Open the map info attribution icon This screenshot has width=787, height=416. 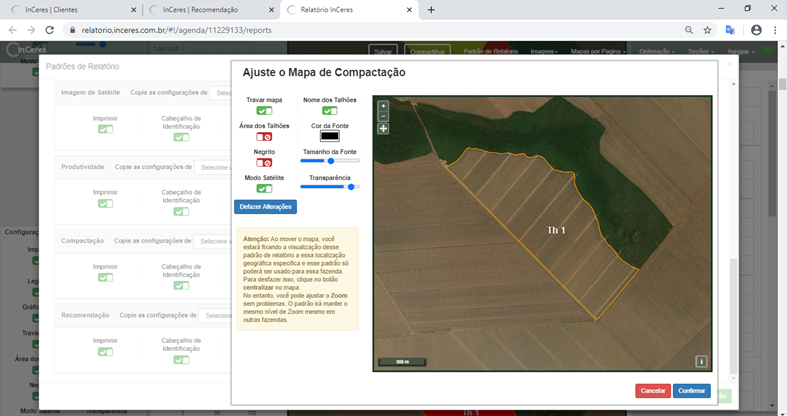coord(701,361)
